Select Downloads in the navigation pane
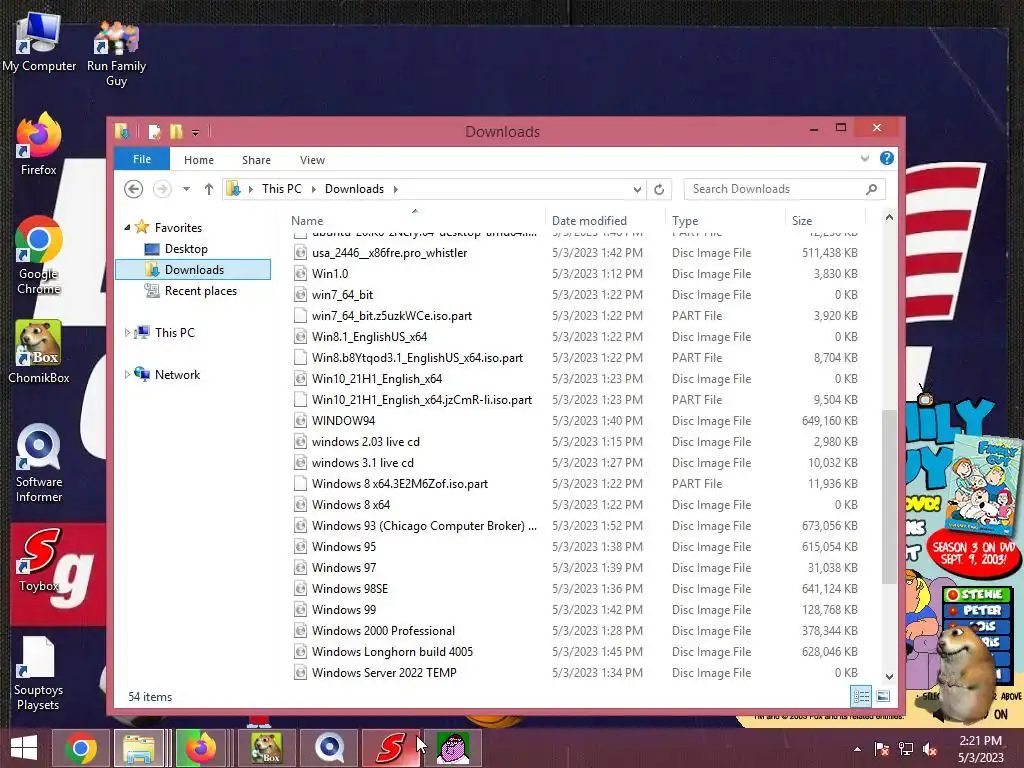This screenshot has width=1024, height=768. [193, 270]
